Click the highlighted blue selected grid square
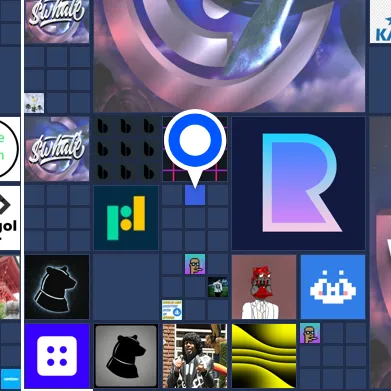391x391 pixels. coord(195,195)
